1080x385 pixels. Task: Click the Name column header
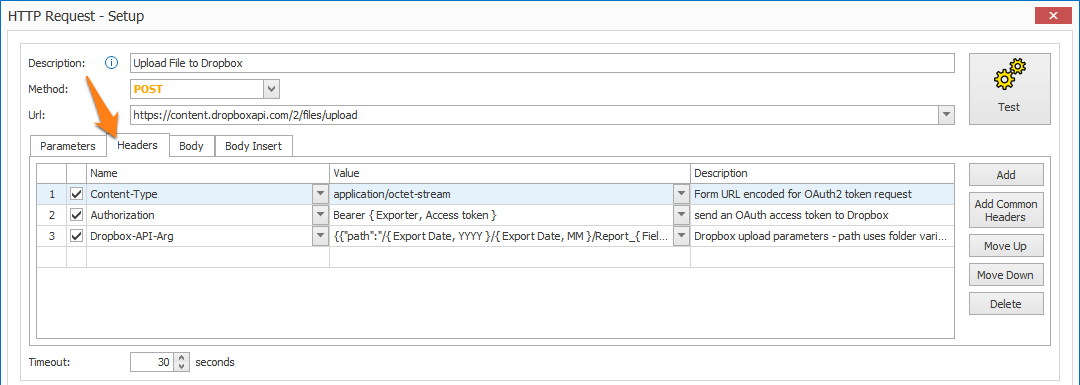pos(208,173)
